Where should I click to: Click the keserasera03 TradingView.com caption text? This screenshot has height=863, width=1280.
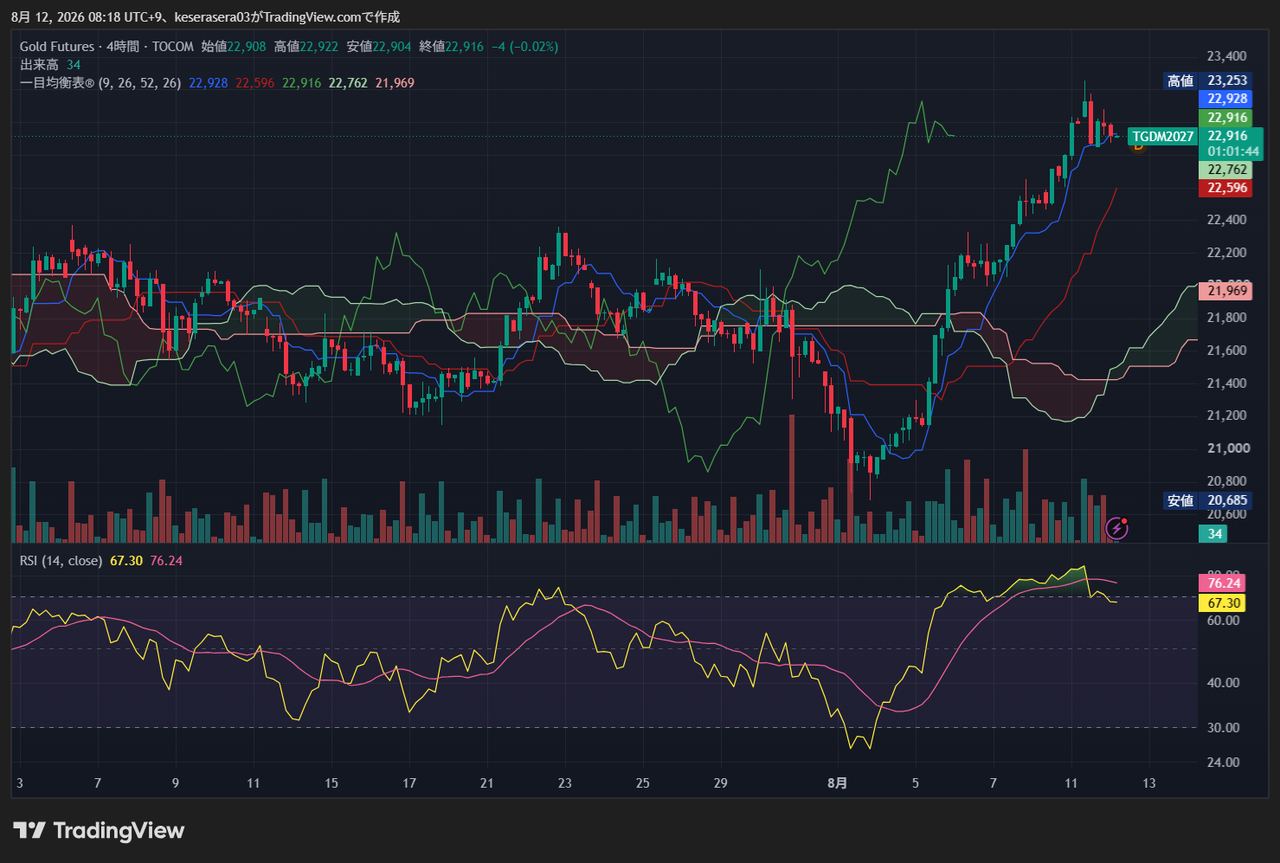[287, 17]
